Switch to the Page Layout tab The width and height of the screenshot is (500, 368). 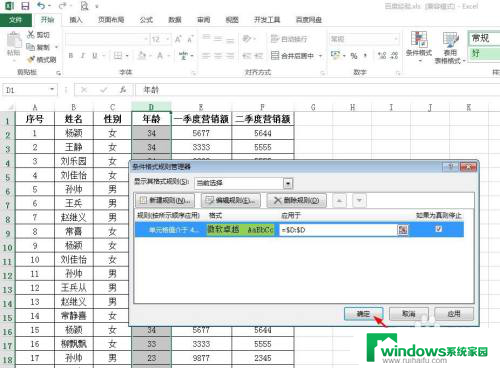pyautogui.click(x=111, y=20)
